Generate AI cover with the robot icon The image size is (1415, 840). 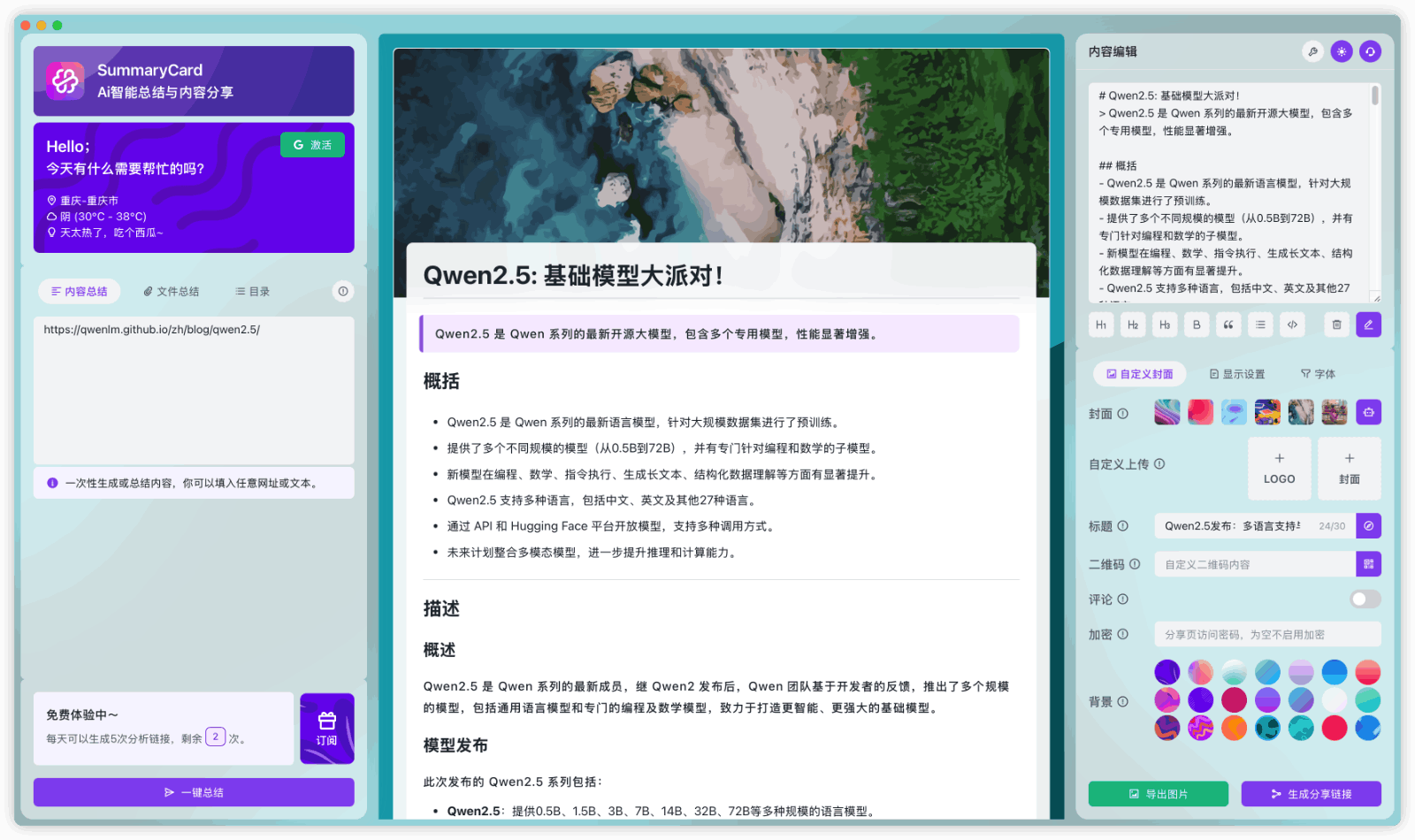(x=1368, y=412)
